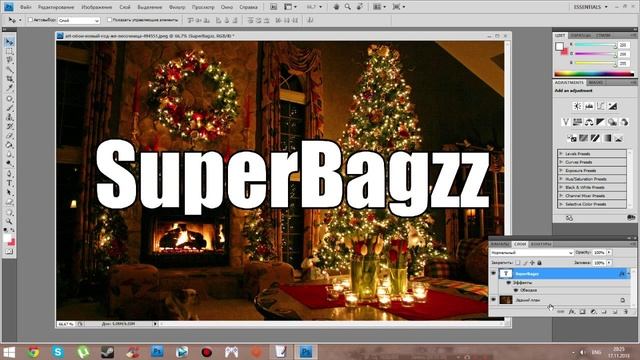Add an Invert adjustment
This screenshot has height=360, width=640.
pos(571,138)
